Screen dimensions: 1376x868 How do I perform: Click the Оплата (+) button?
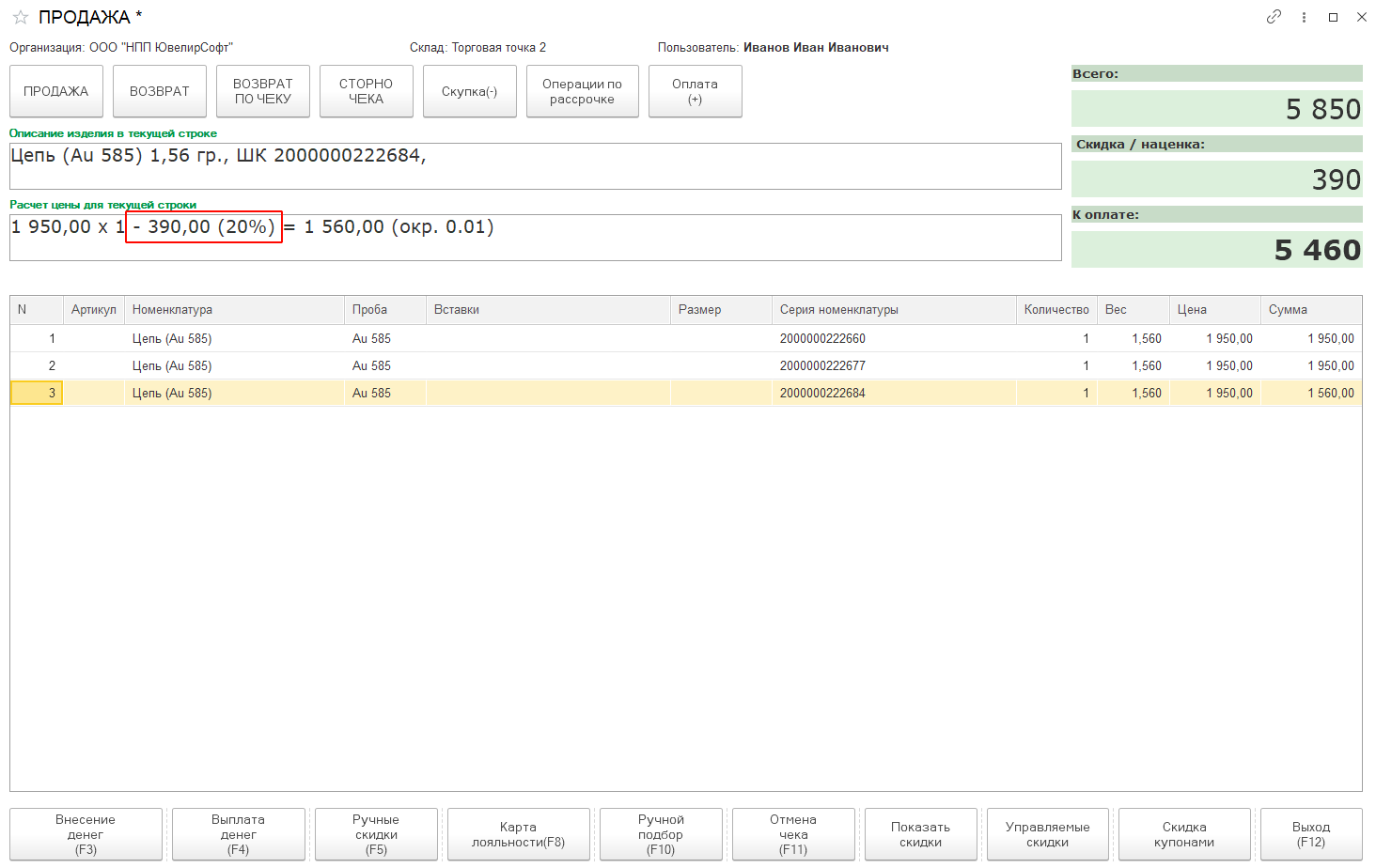coord(696,91)
